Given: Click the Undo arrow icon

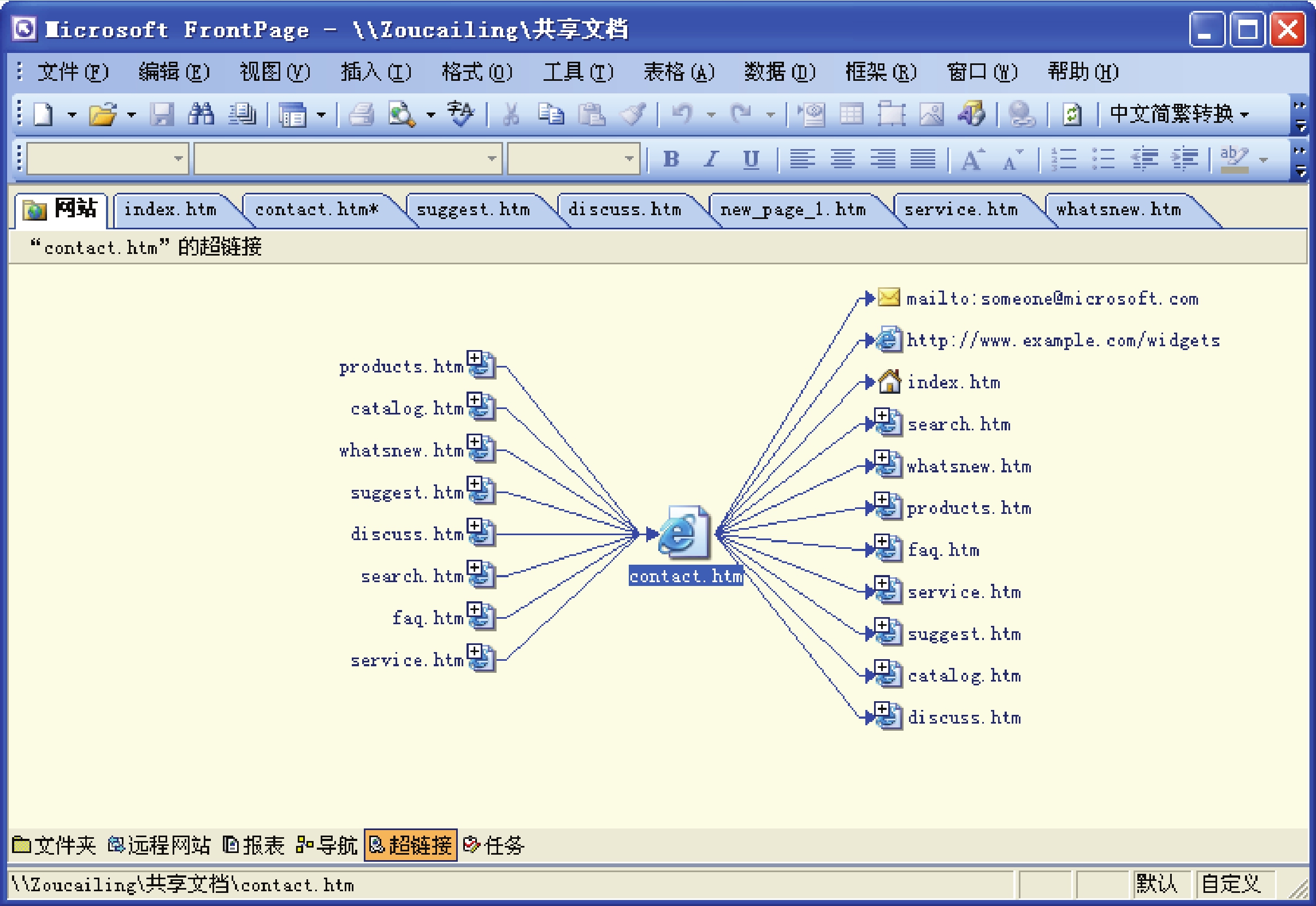Looking at the screenshot, I should point(682,115).
